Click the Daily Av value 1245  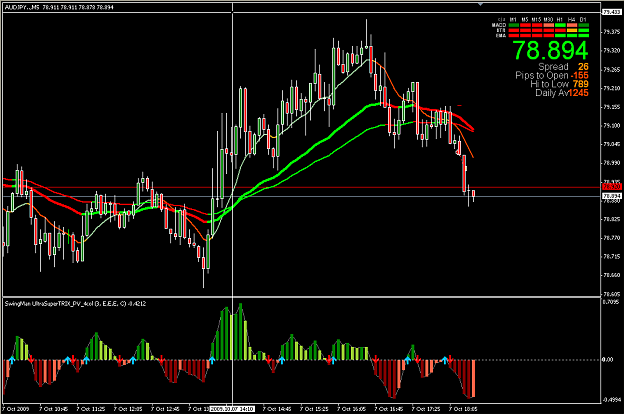point(578,93)
